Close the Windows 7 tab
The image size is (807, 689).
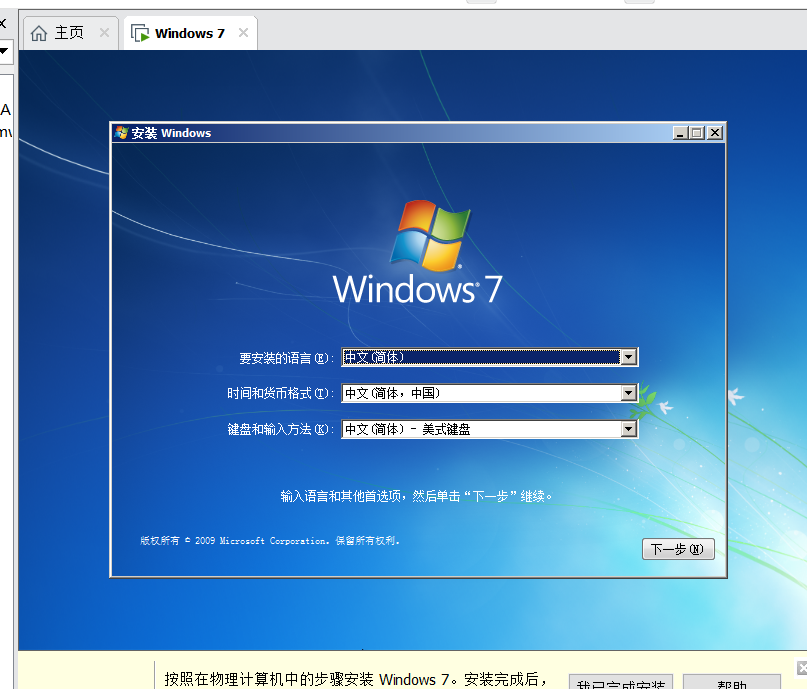[x=242, y=32]
